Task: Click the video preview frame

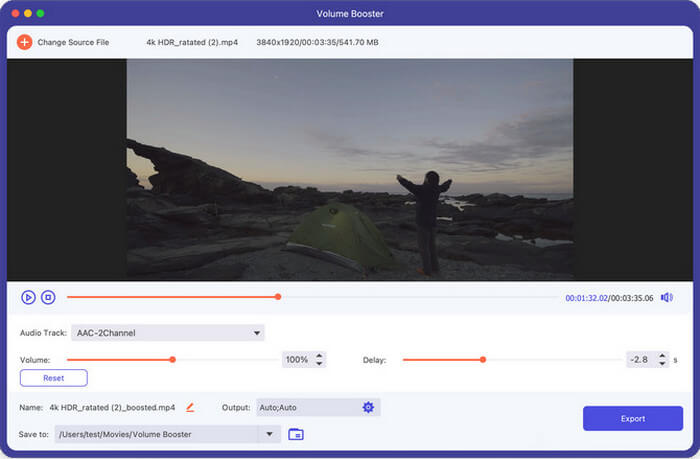Action: click(x=350, y=170)
